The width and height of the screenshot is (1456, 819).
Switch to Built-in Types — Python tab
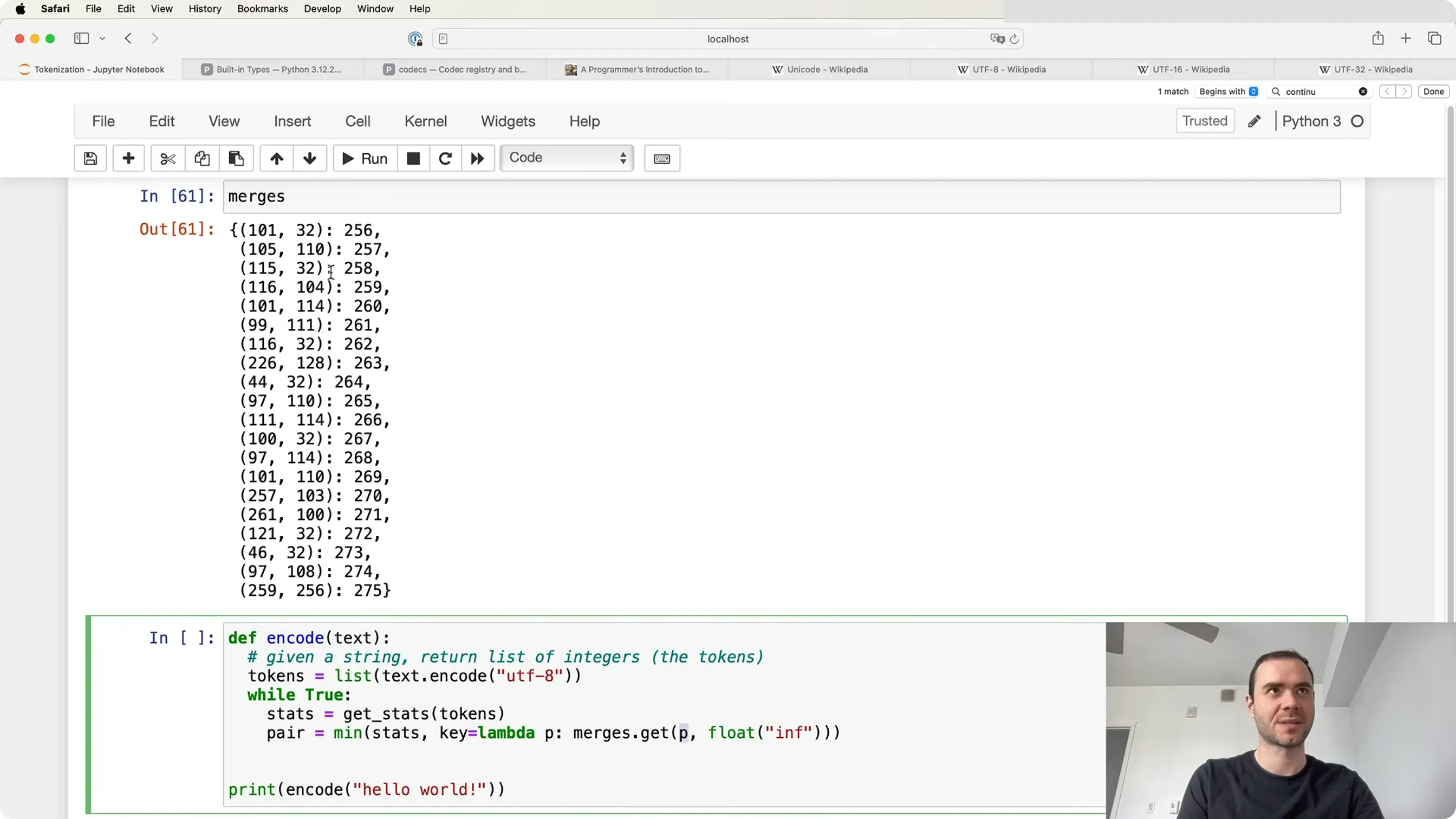click(273, 69)
